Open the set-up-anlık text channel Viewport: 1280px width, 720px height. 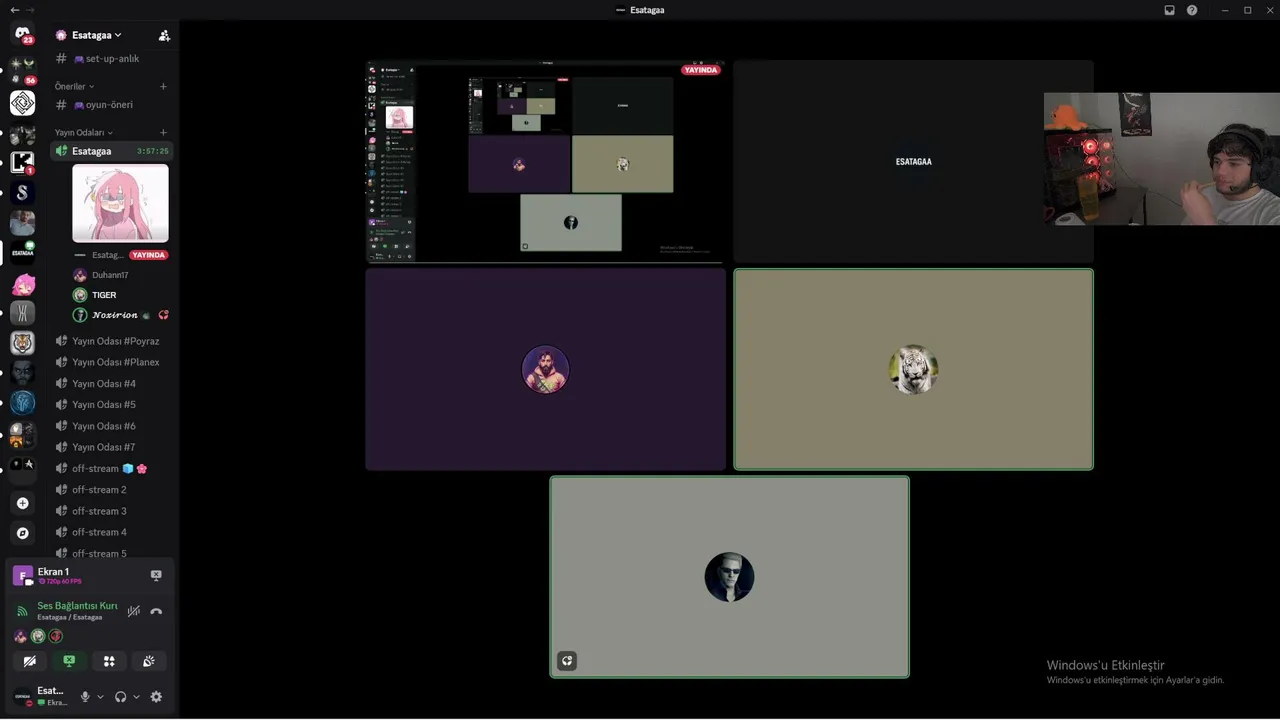pyautogui.click(x=112, y=58)
